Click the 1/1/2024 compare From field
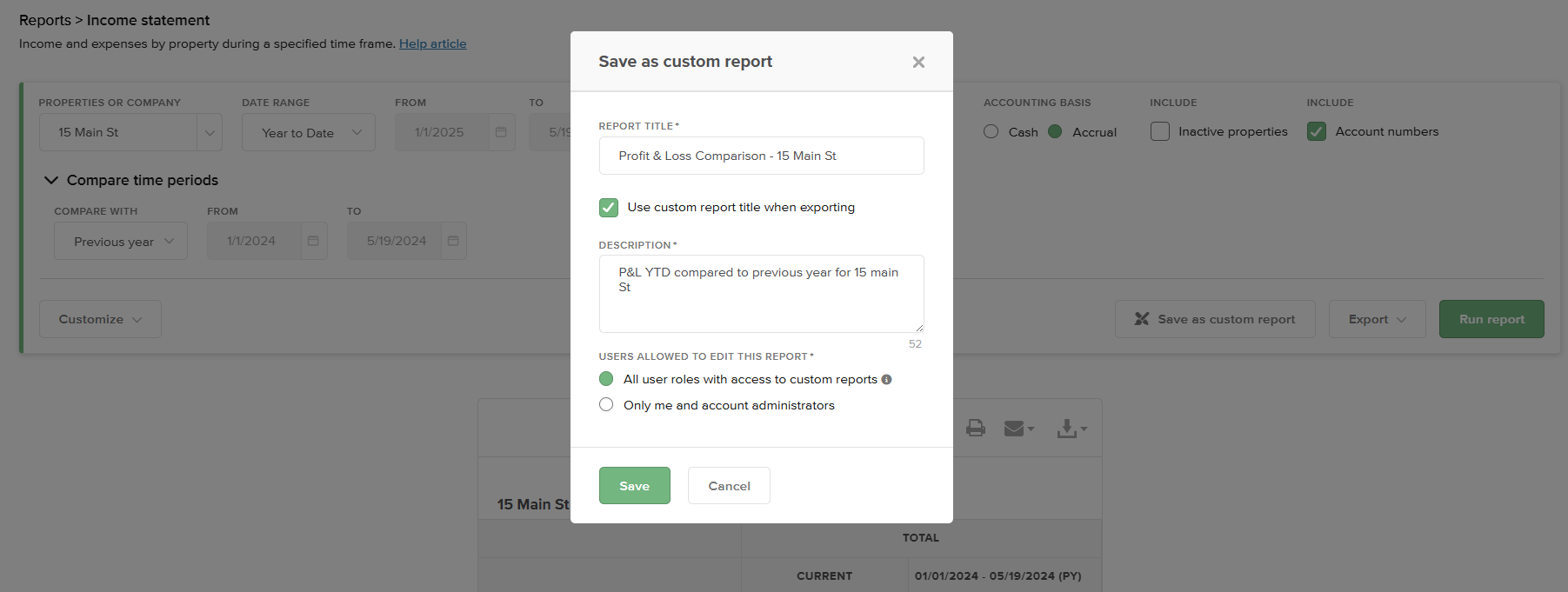The height and width of the screenshot is (592, 1568). click(x=254, y=241)
